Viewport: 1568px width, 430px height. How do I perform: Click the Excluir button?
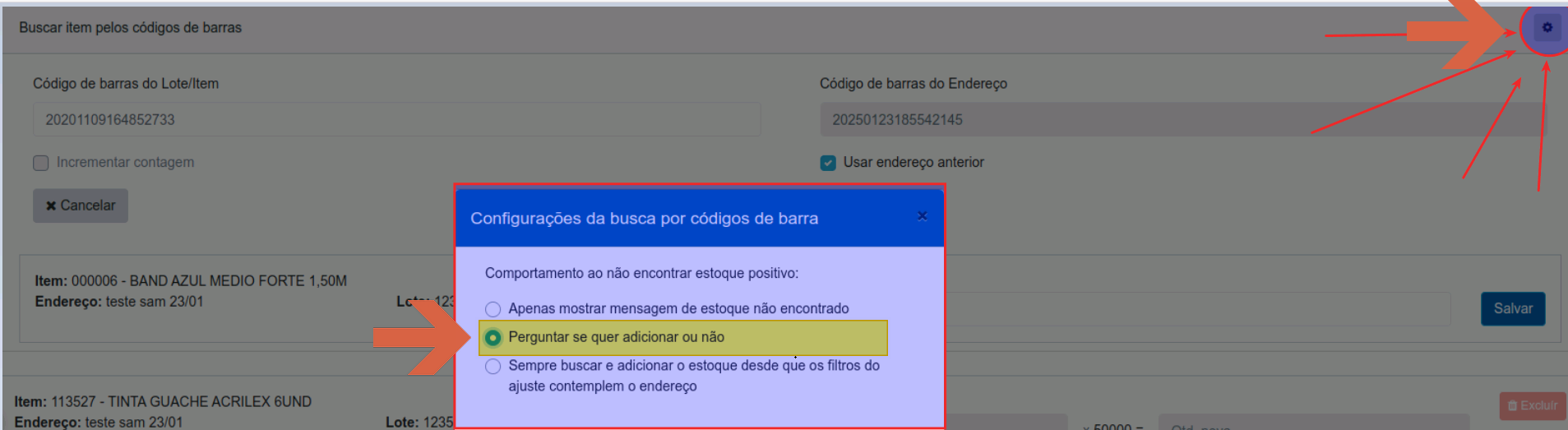[1533, 405]
